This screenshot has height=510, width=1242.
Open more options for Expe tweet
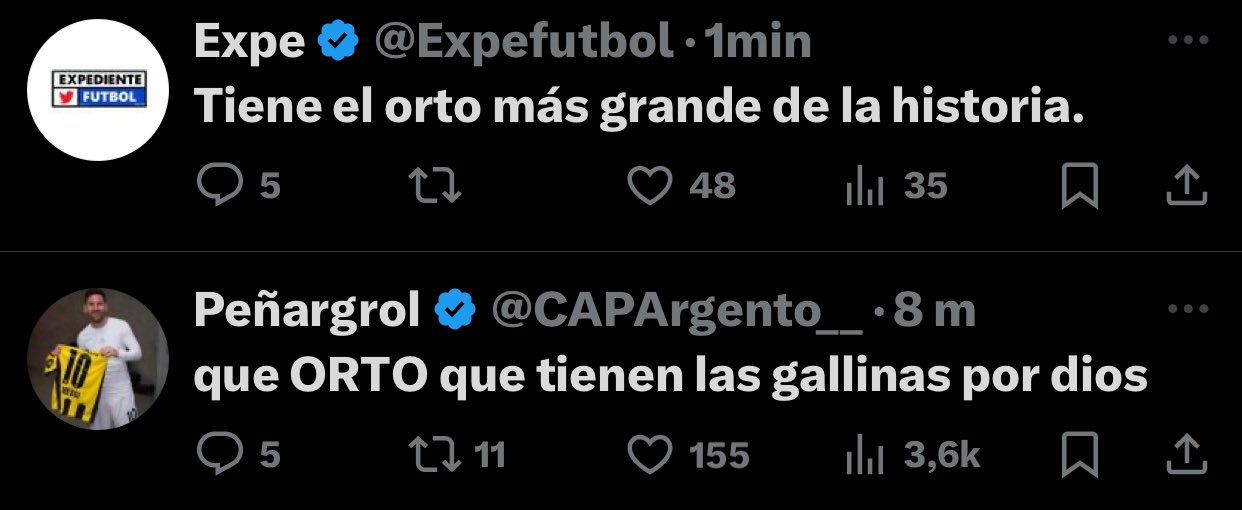(x=1188, y=41)
